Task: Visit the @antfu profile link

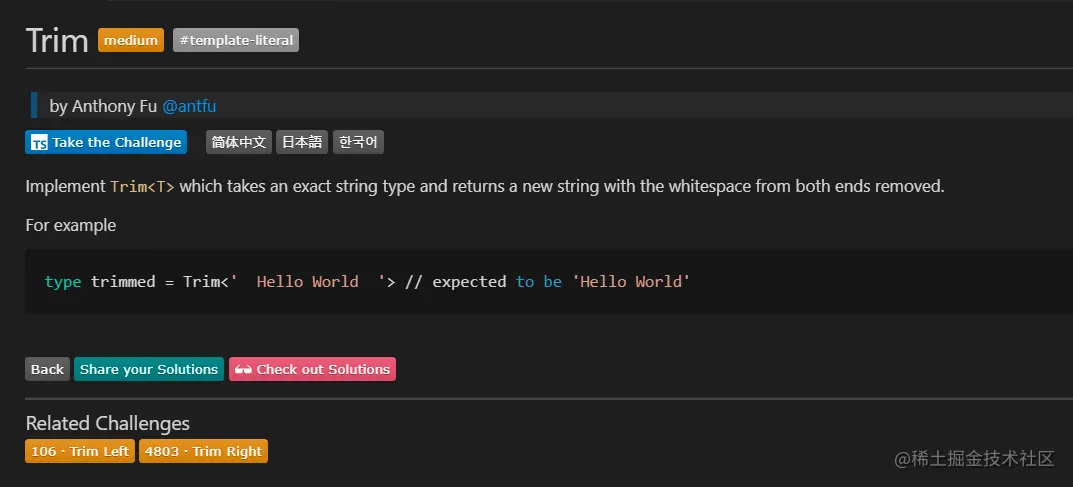Action: coord(190,106)
